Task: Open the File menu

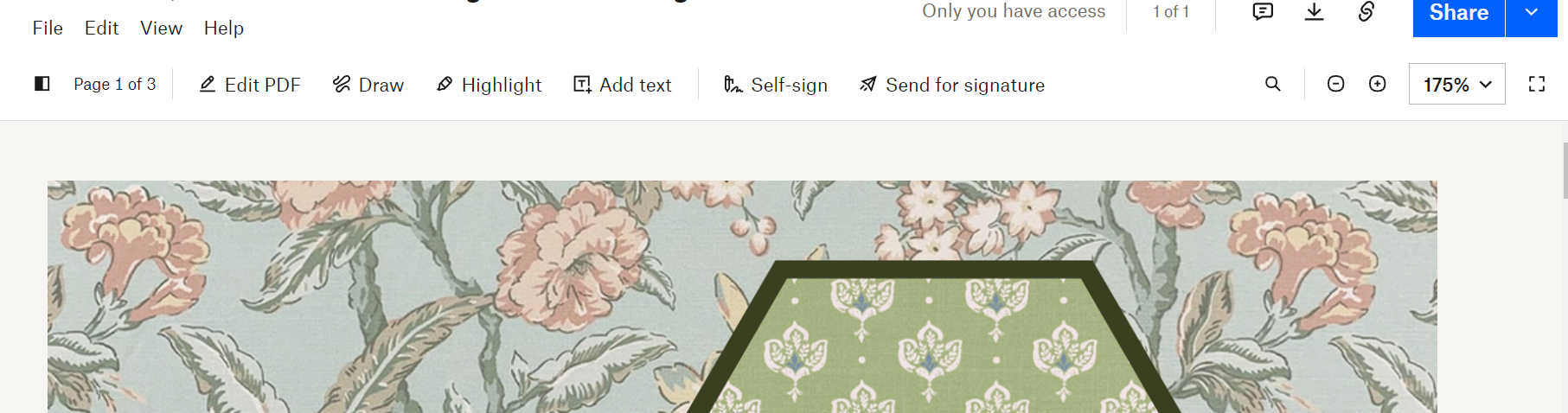Action: 48,28
